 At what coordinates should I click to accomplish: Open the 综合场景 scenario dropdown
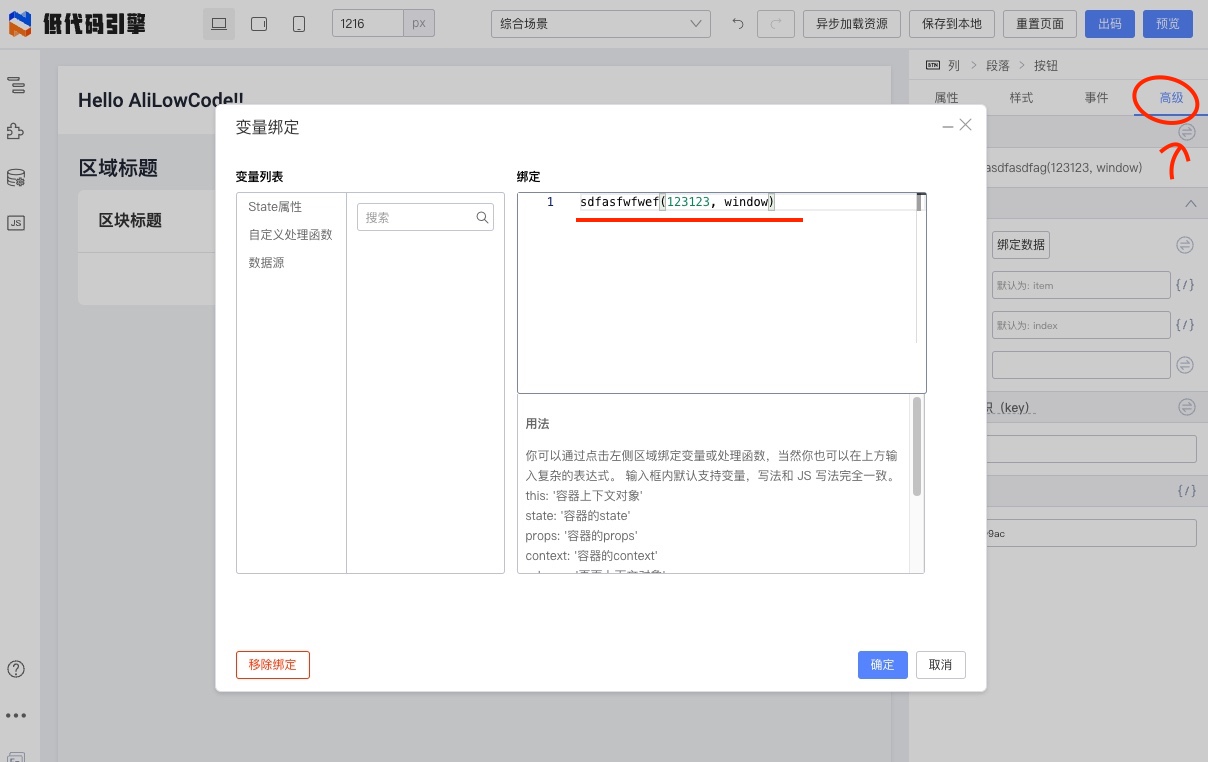[x=600, y=24]
